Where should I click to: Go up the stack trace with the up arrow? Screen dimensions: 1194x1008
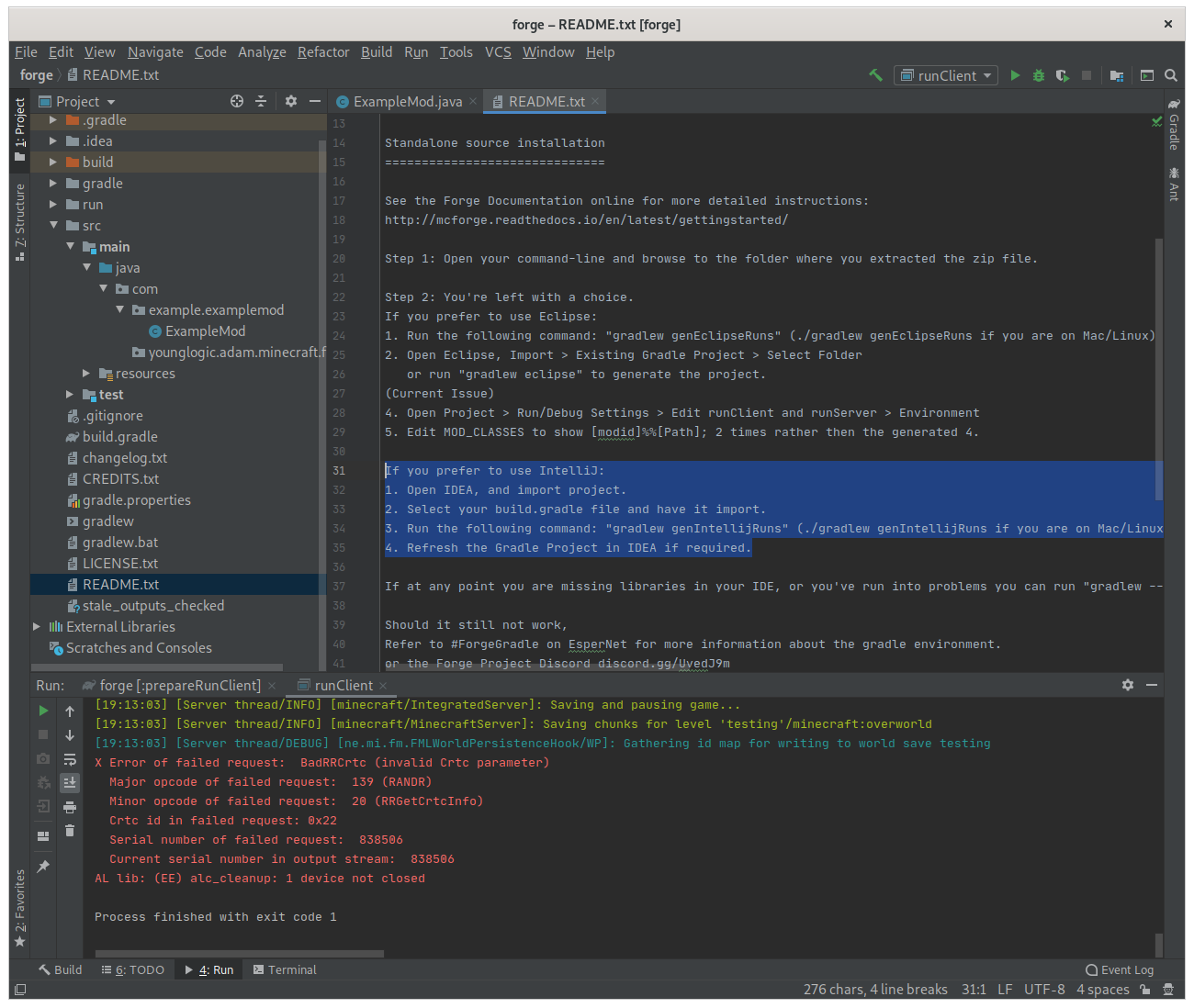[x=70, y=711]
